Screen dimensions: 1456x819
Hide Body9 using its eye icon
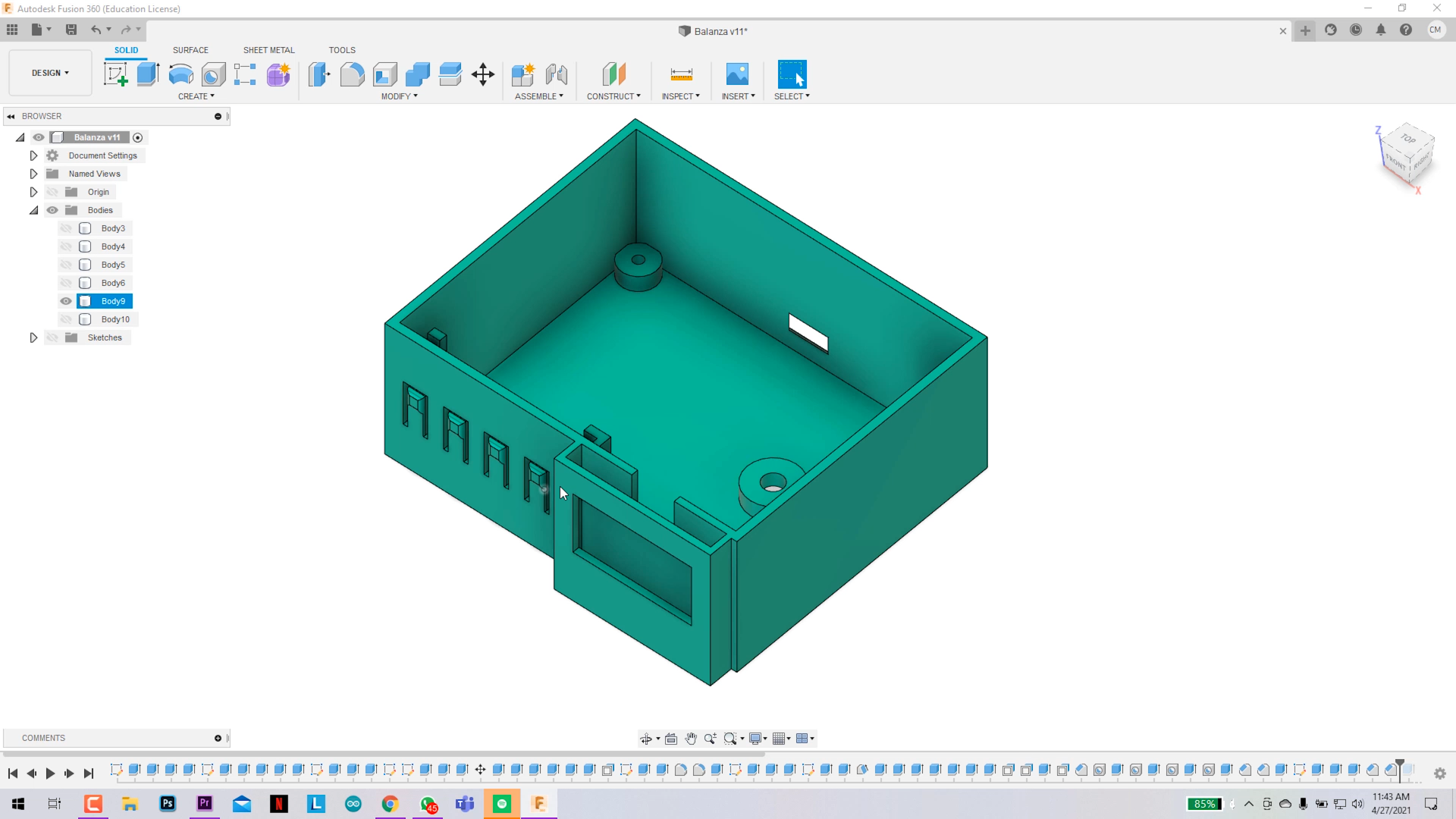[x=66, y=301]
